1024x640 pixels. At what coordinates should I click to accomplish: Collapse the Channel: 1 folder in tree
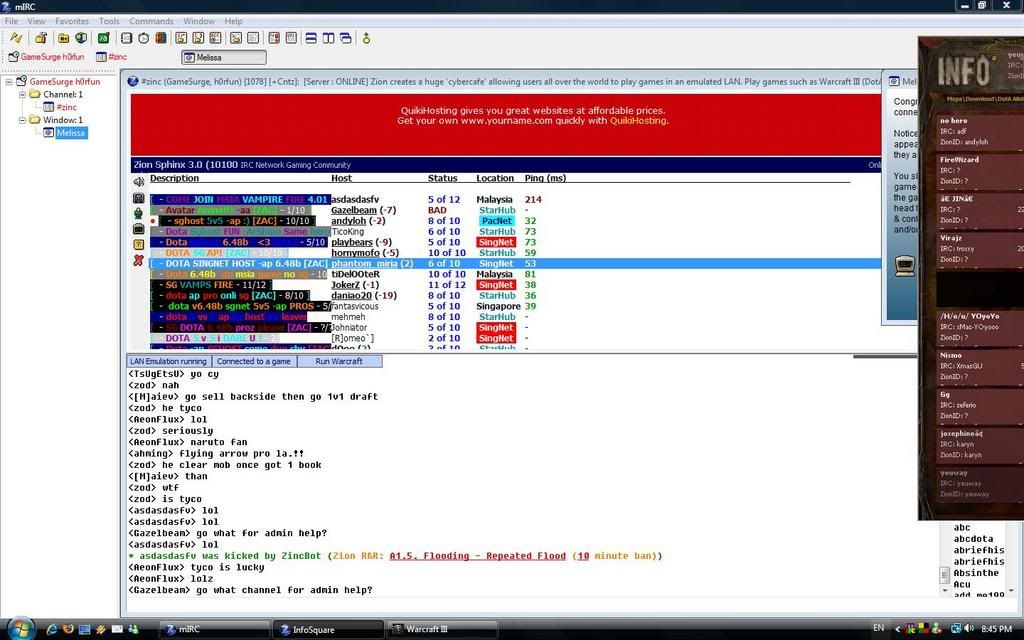pos(22,94)
